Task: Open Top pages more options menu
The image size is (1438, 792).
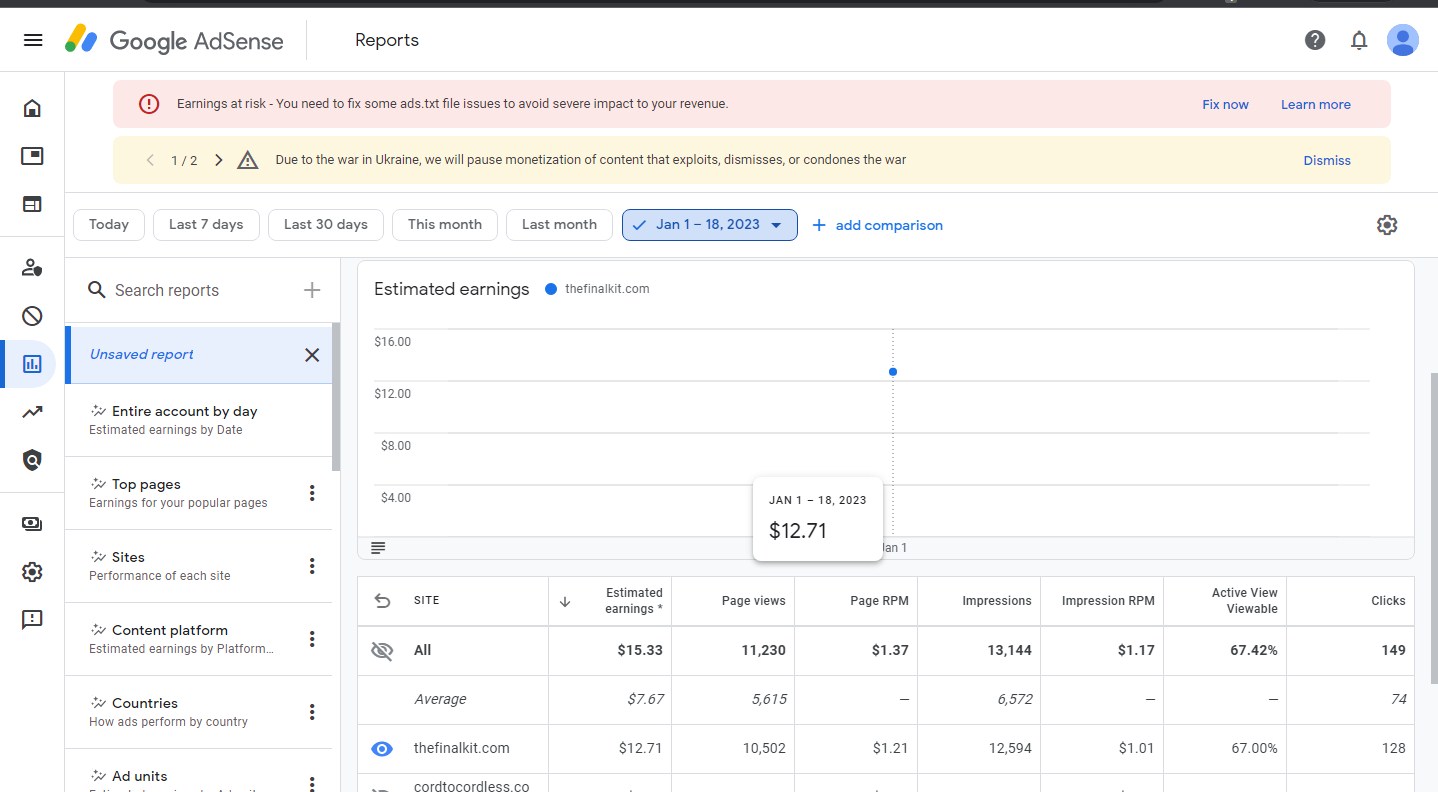Action: tap(312, 493)
